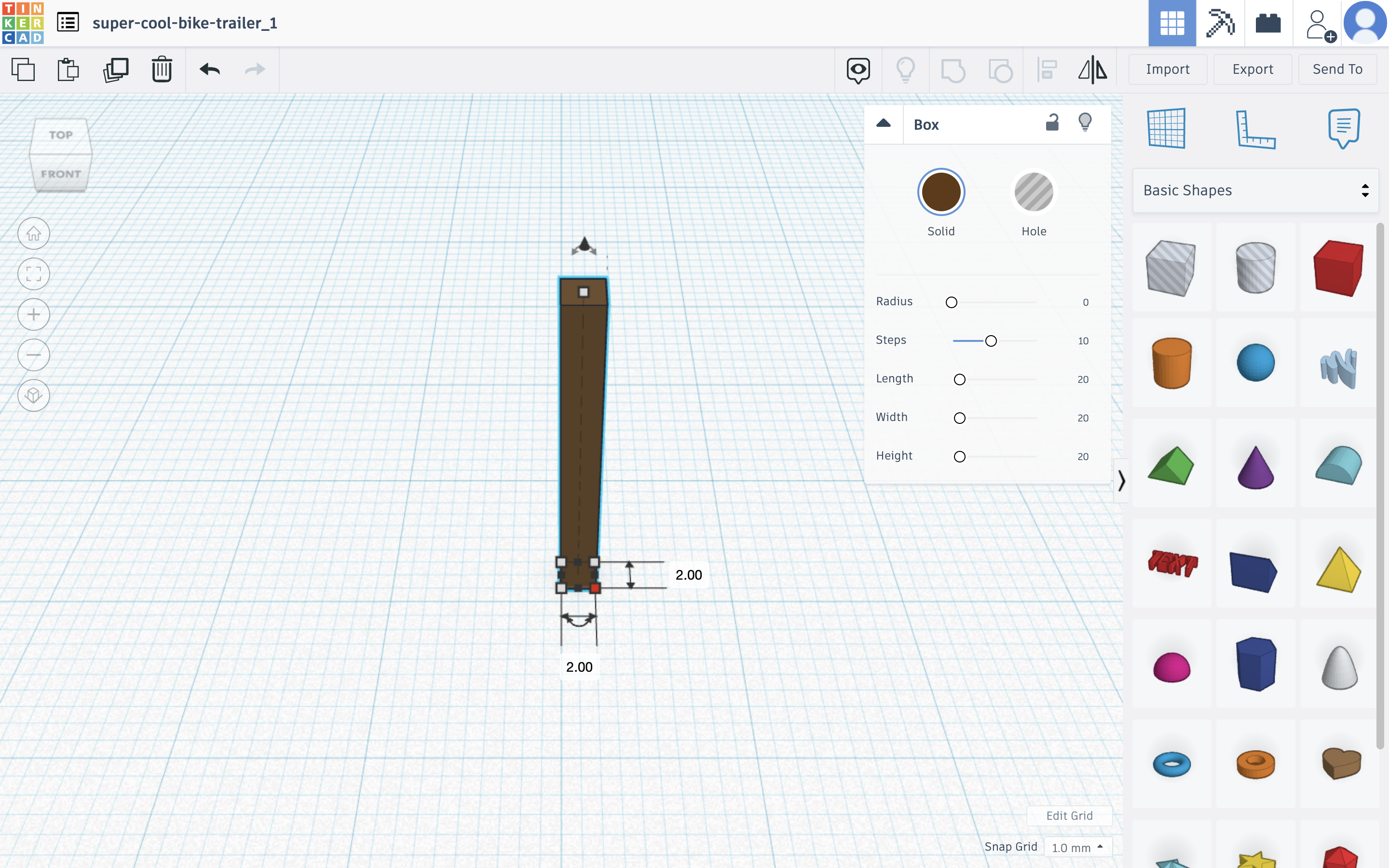
Task: Open Solid color swatch picker
Action: coord(941,193)
